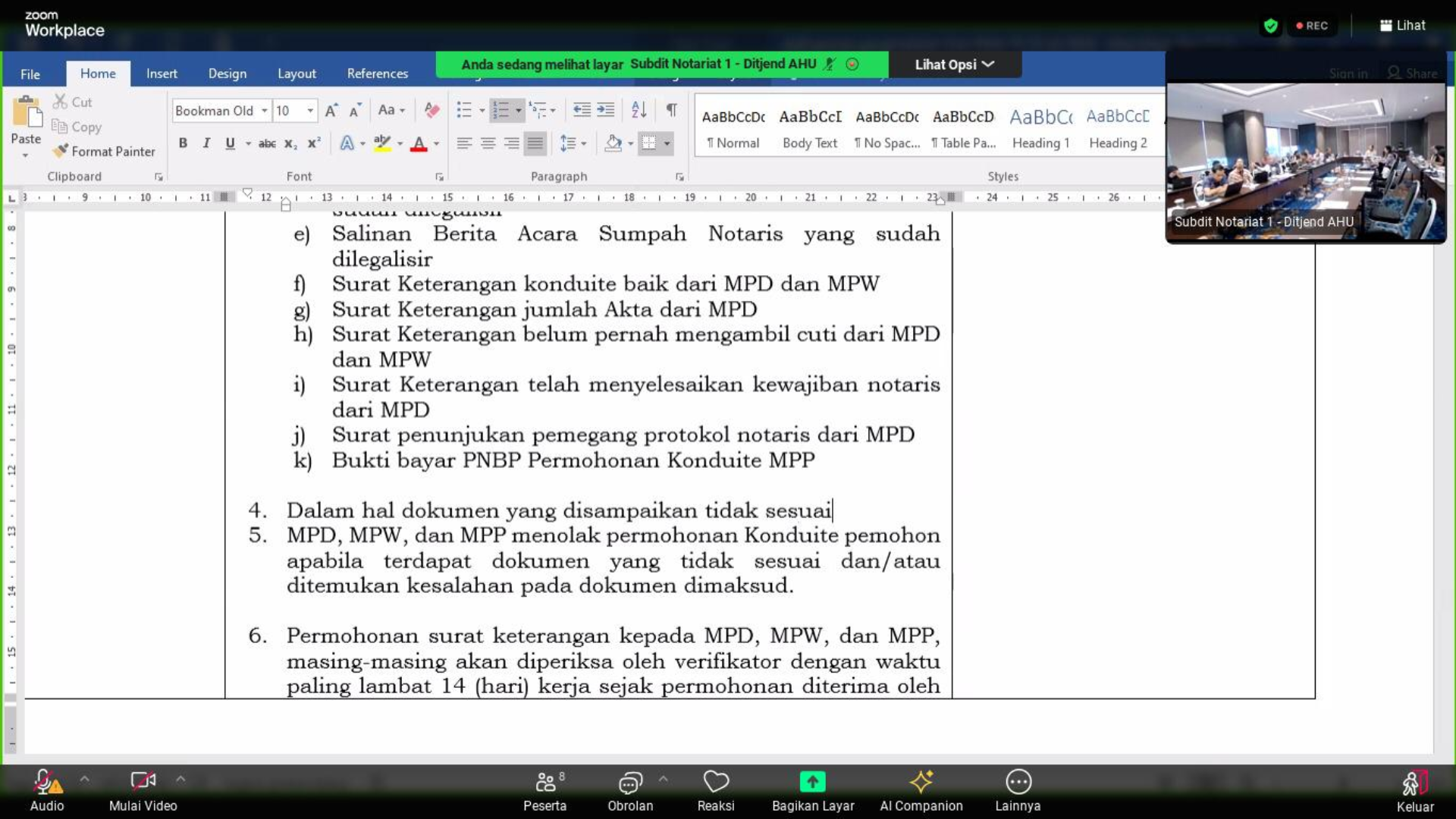Apply the Heading 2 style
The height and width of the screenshot is (819, 1456).
[1118, 127]
